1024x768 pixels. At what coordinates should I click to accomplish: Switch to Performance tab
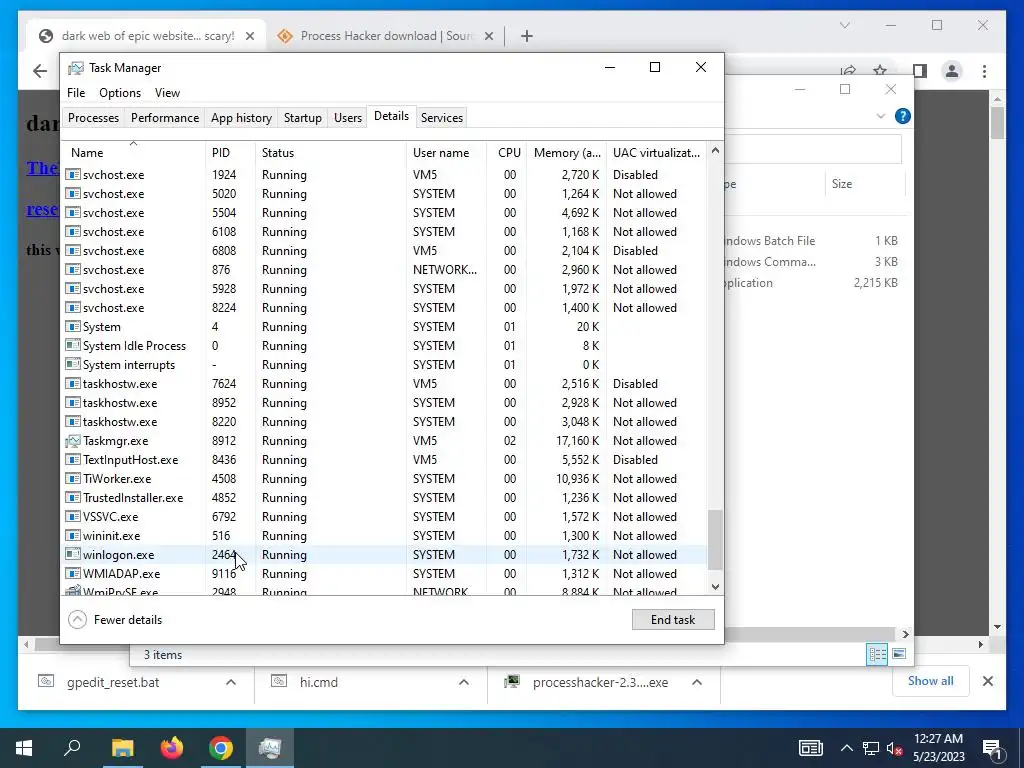pos(165,118)
